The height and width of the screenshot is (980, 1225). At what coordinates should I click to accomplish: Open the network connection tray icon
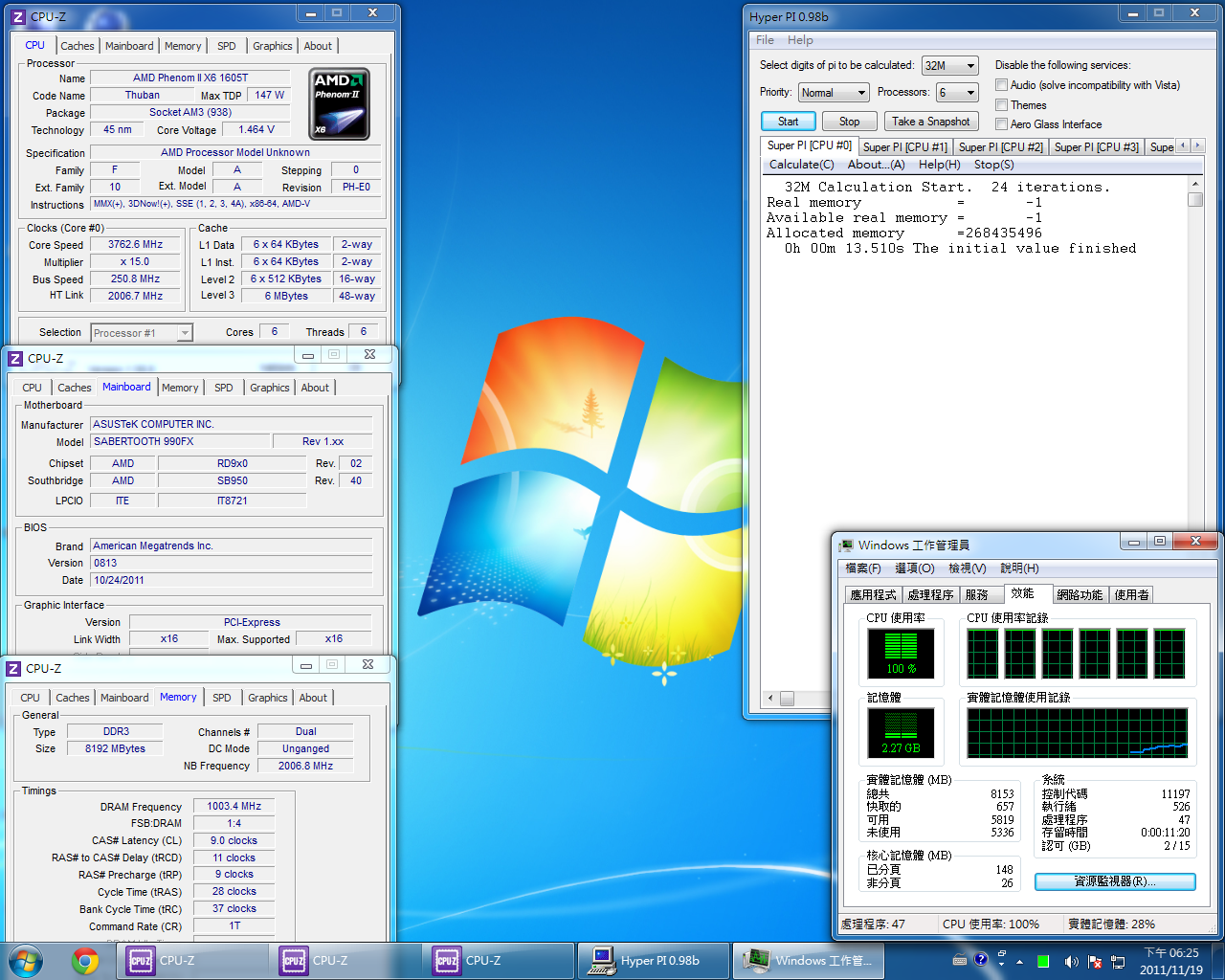coord(1116,961)
